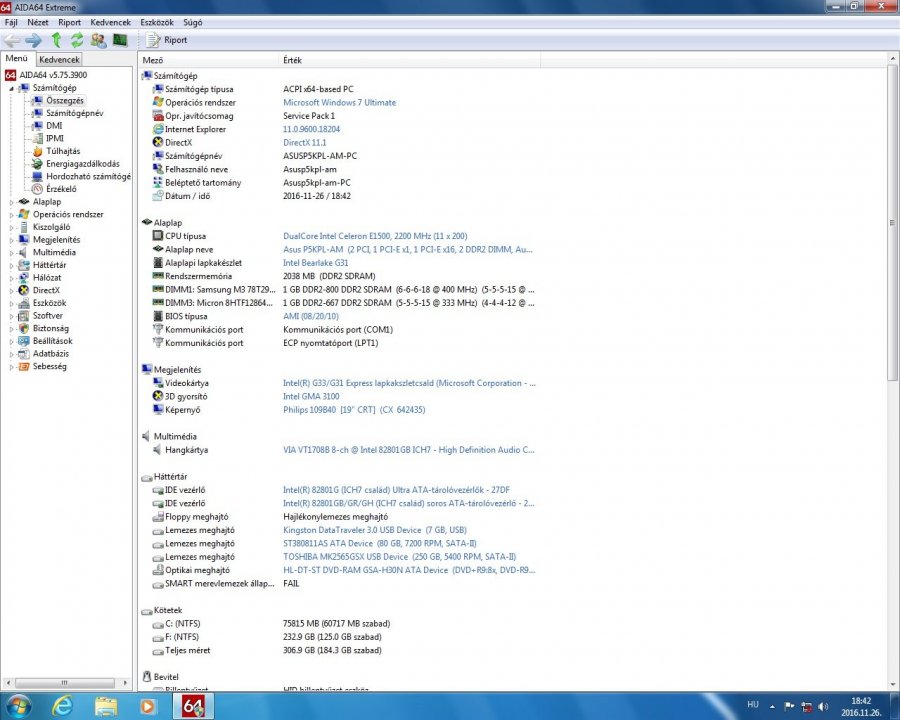900x720 pixels.
Task: Select the Beállítások icon in the tree
Action: [24, 341]
